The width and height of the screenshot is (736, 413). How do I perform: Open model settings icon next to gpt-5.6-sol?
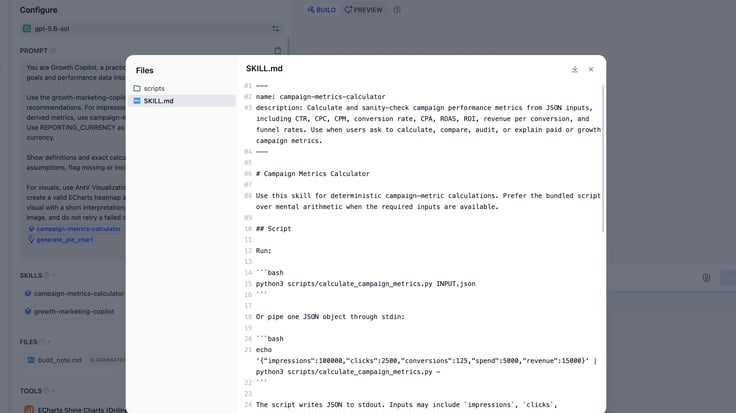(x=276, y=29)
